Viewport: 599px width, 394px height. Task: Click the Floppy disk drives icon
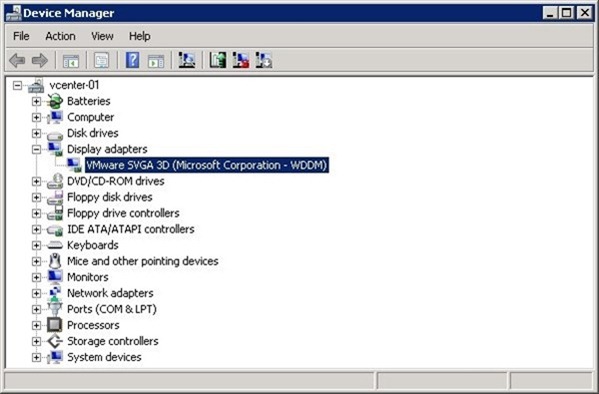click(x=55, y=197)
